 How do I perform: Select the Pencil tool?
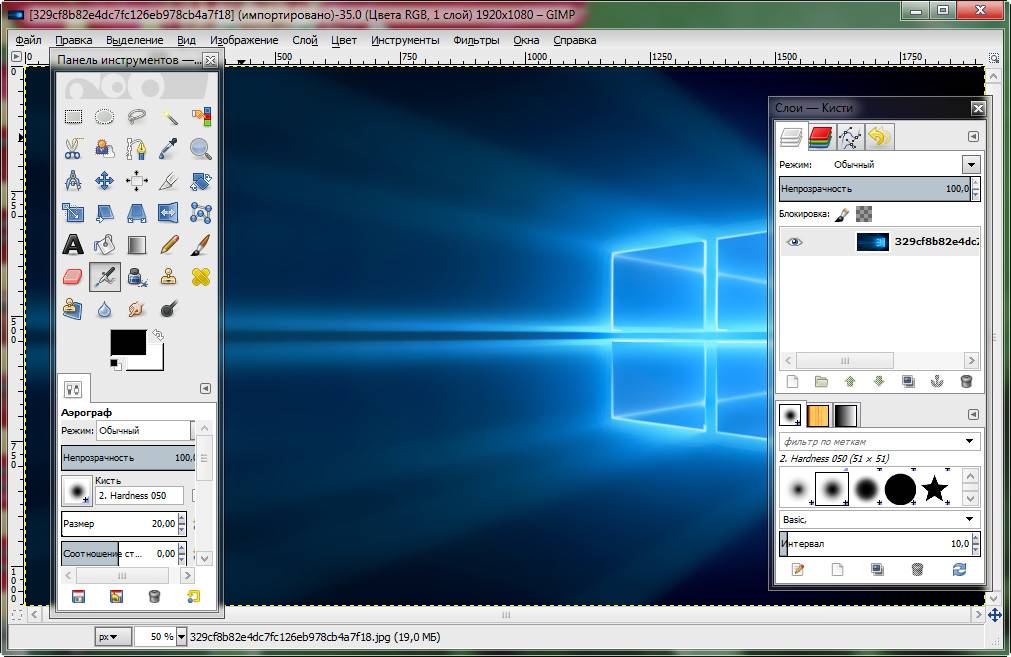pos(169,245)
